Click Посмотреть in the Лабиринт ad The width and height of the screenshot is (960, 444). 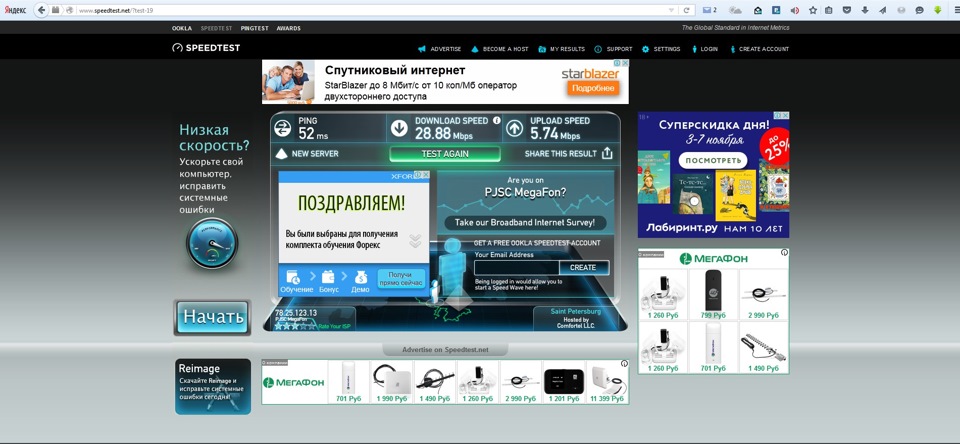[x=713, y=160]
